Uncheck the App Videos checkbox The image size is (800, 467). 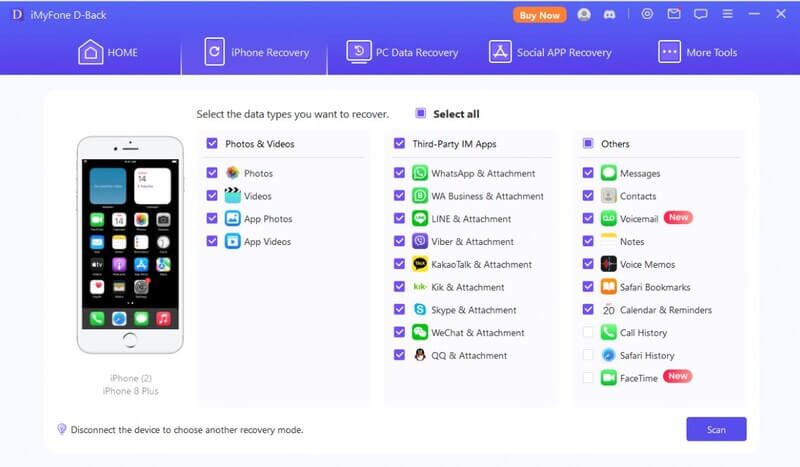click(x=212, y=240)
